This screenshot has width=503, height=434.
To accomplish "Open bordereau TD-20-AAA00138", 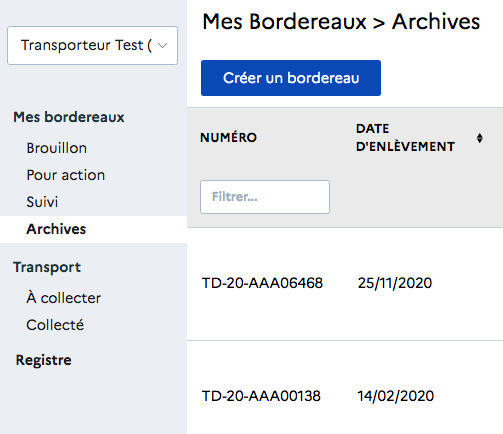I will (x=261, y=396).
